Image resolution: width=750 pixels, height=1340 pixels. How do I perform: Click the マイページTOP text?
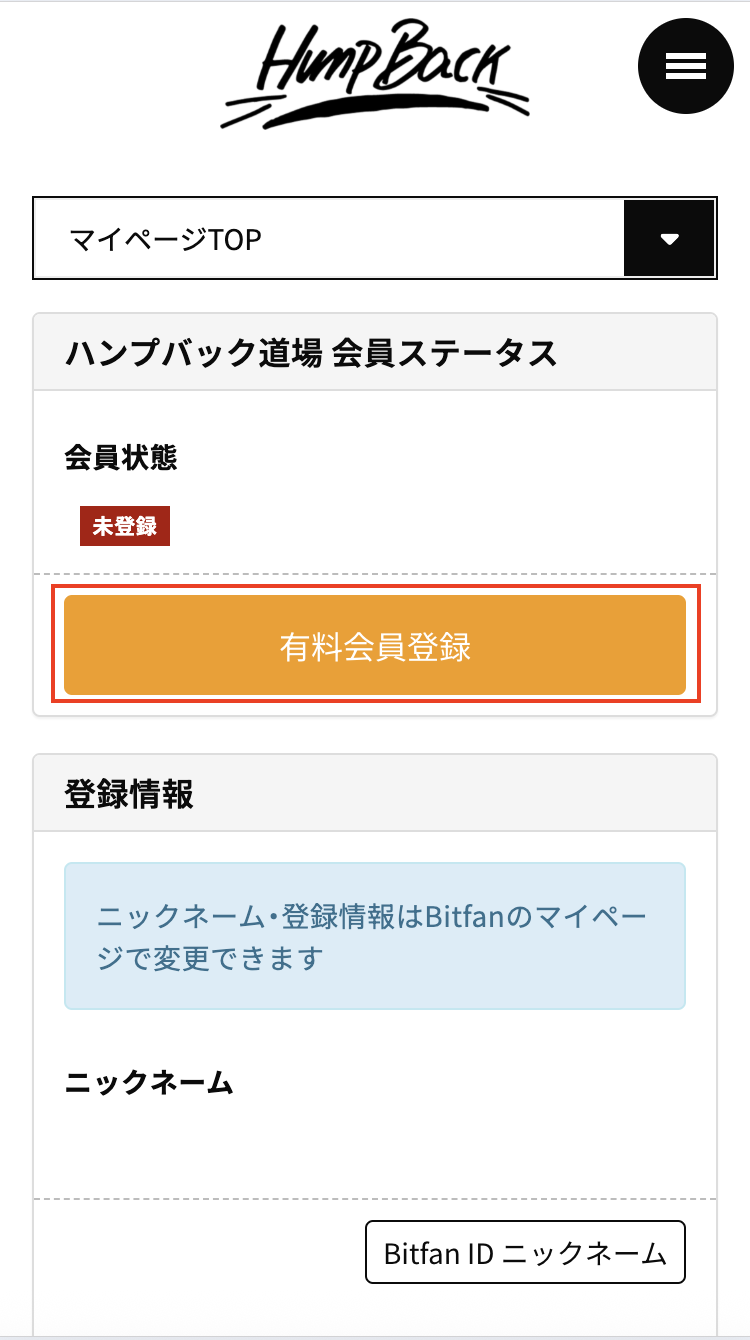coord(165,240)
